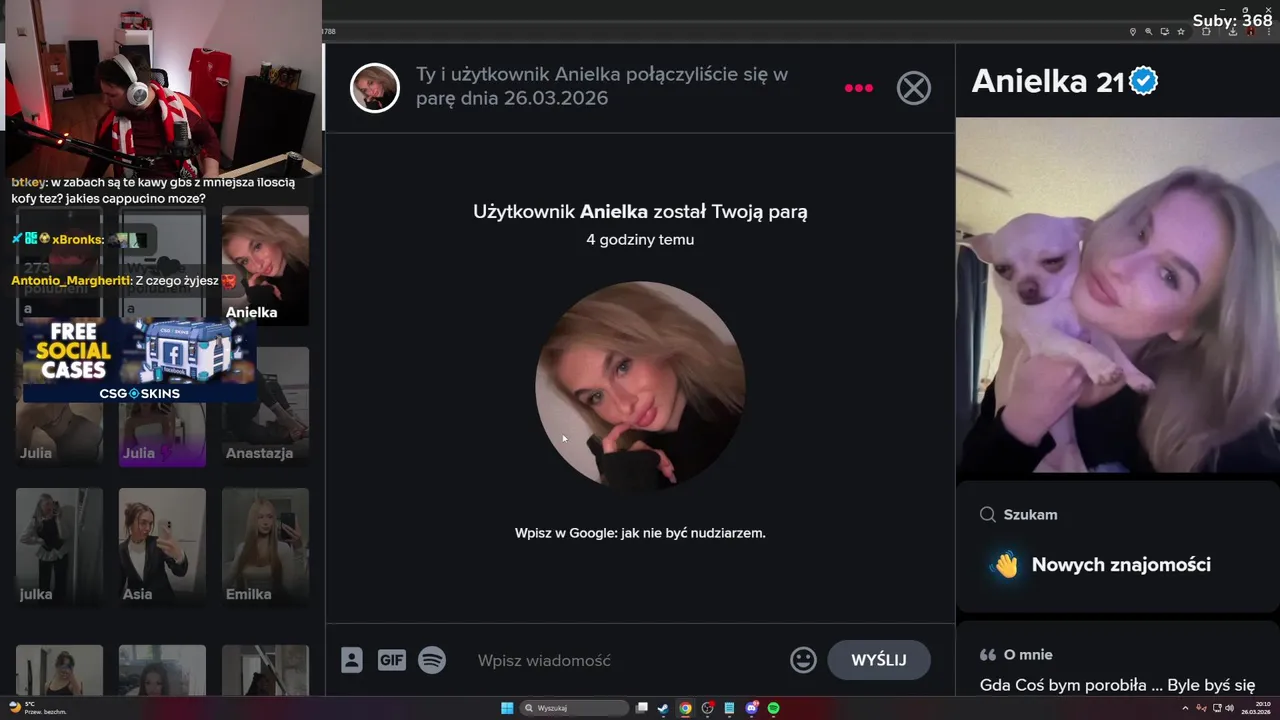Screen dimensions: 1280x720
Task: Open the three-dot chat options menu
Action: (858, 88)
